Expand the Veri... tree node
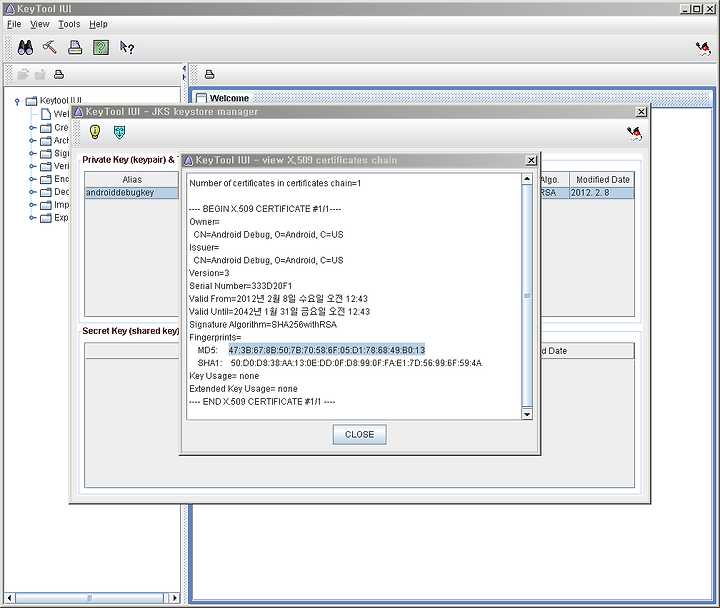Image resolution: width=720 pixels, height=608 pixels. [x=32, y=166]
